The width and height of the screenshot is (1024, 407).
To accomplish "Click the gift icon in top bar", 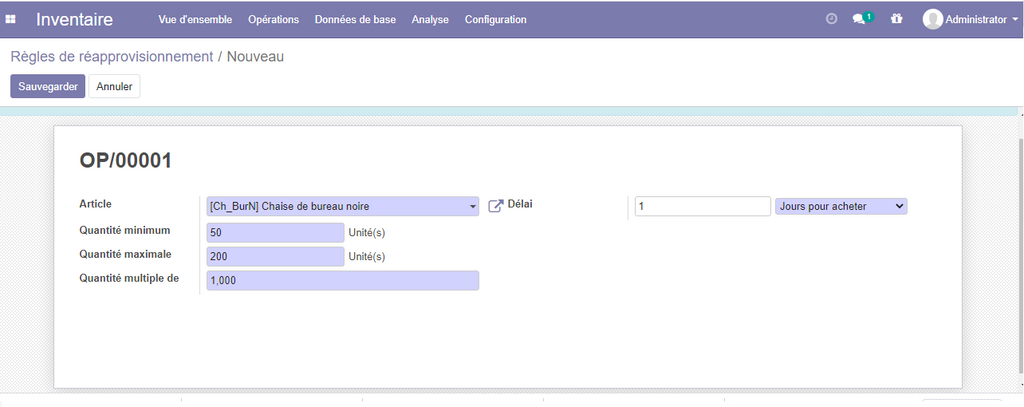I will 896,19.
